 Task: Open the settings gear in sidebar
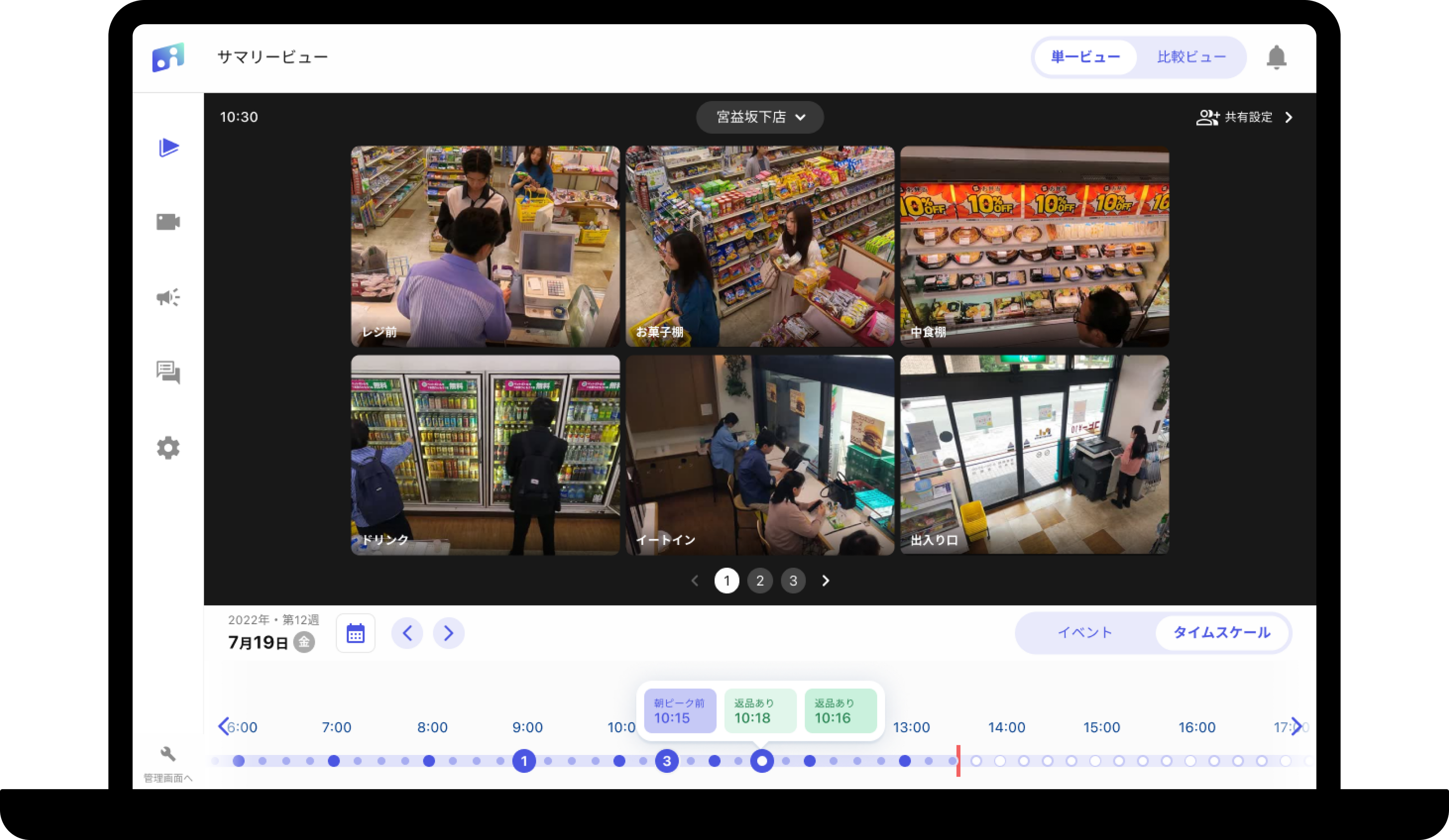(168, 447)
